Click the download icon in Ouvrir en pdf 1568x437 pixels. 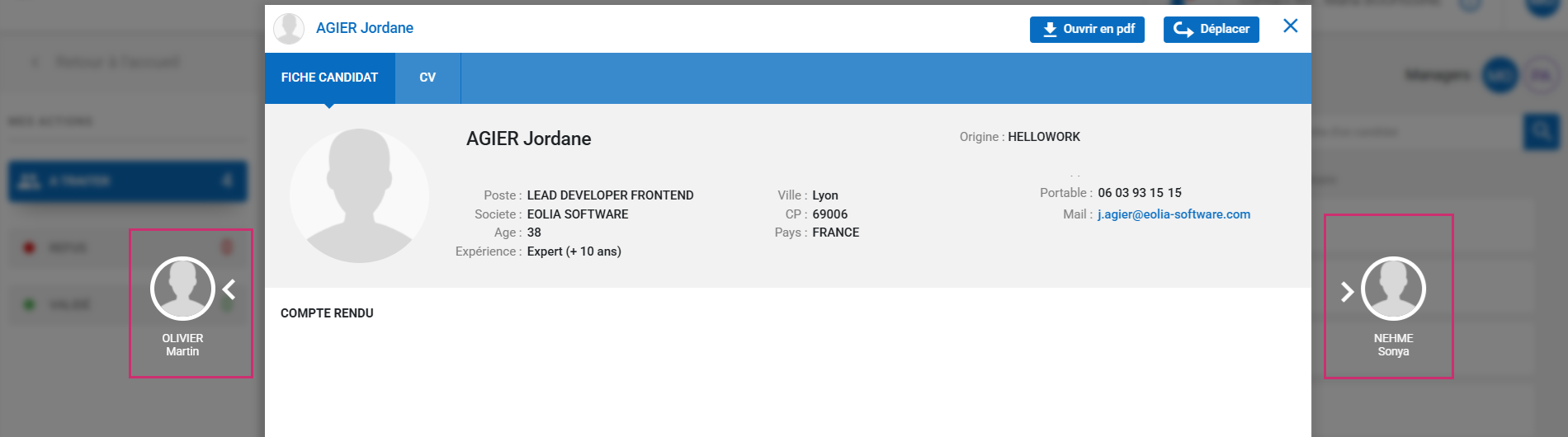[1050, 30]
